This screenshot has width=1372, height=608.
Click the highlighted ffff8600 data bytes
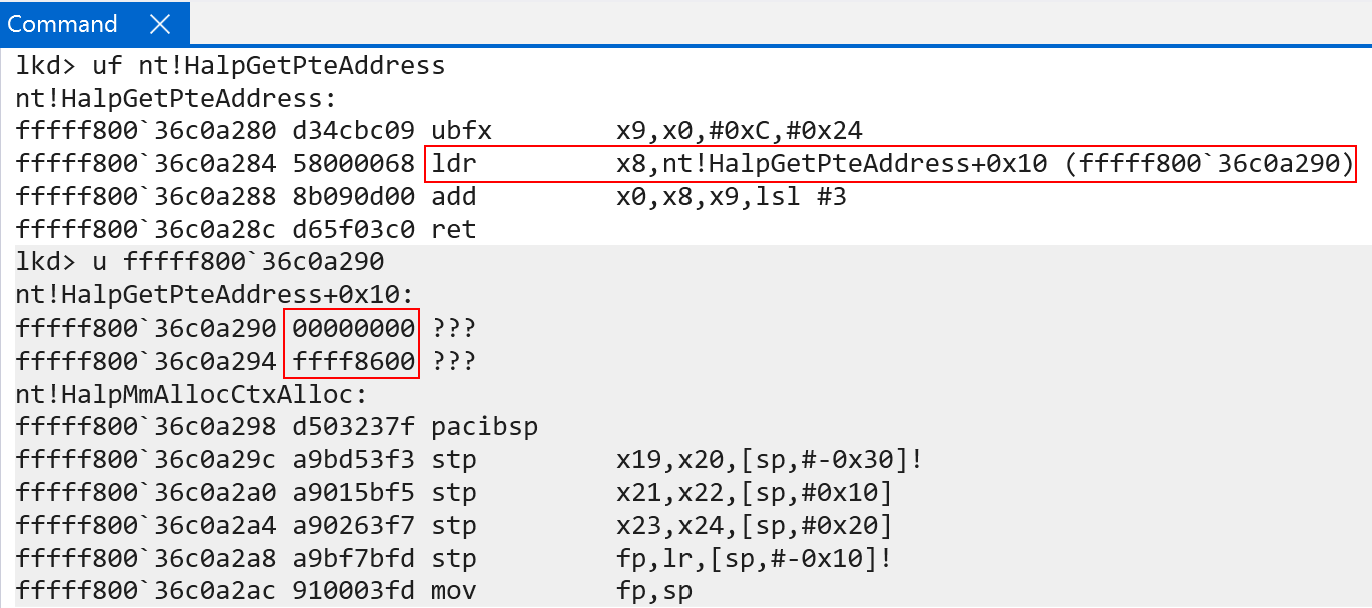353,361
